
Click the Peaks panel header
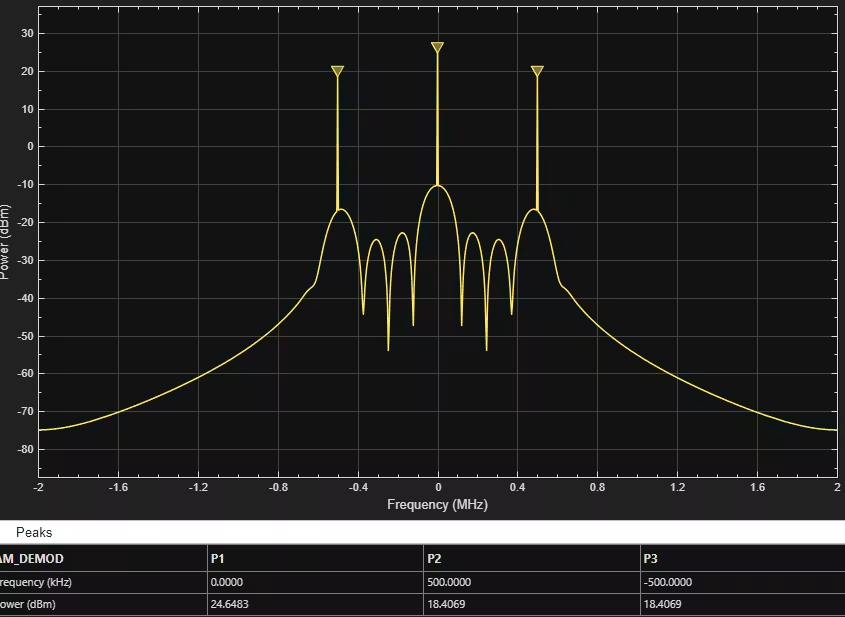click(x=422, y=532)
